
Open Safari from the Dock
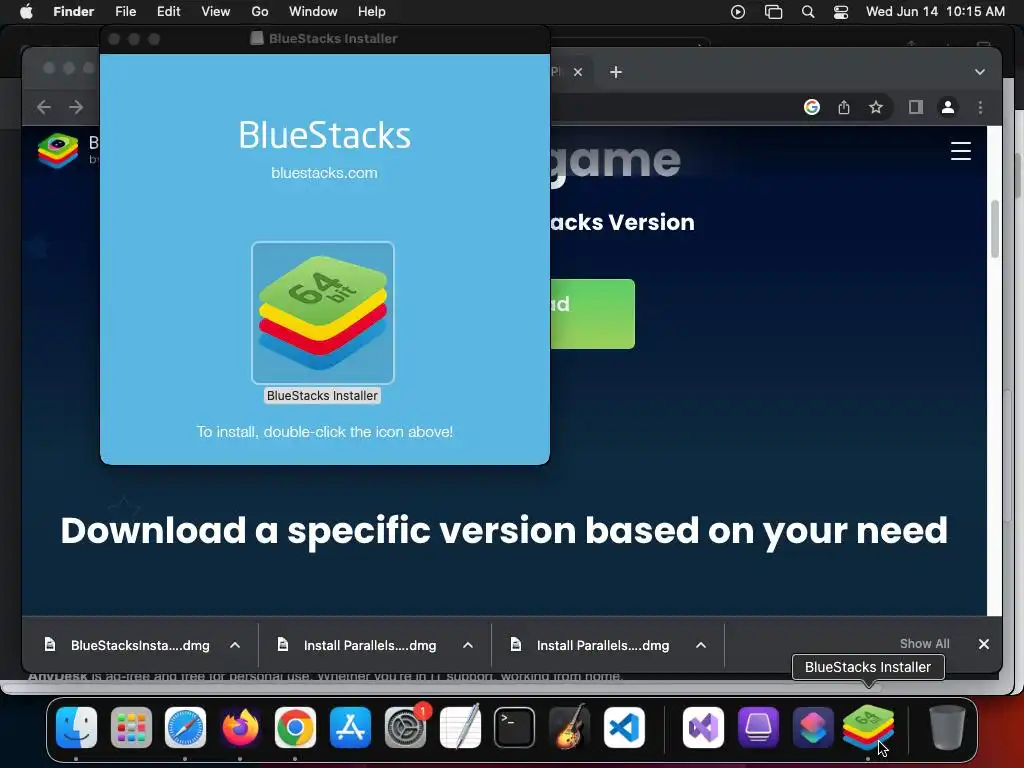[x=185, y=727]
